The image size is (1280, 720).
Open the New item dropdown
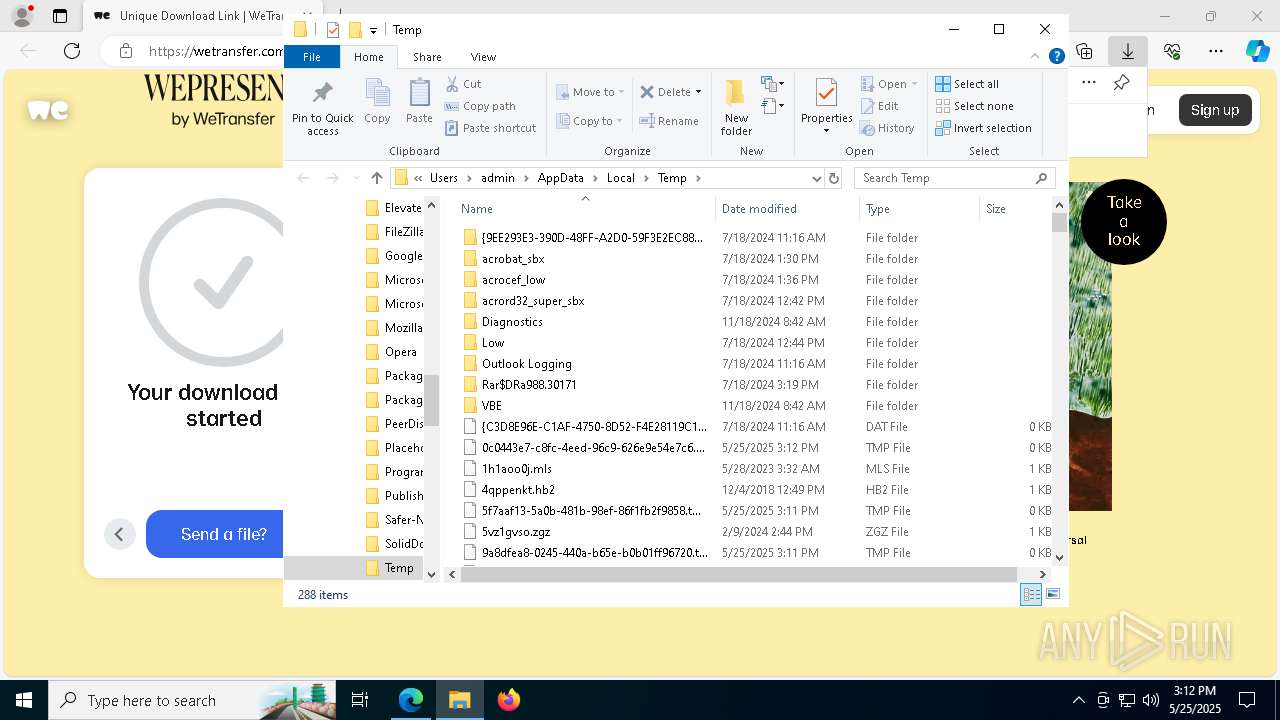pyautogui.click(x=772, y=84)
